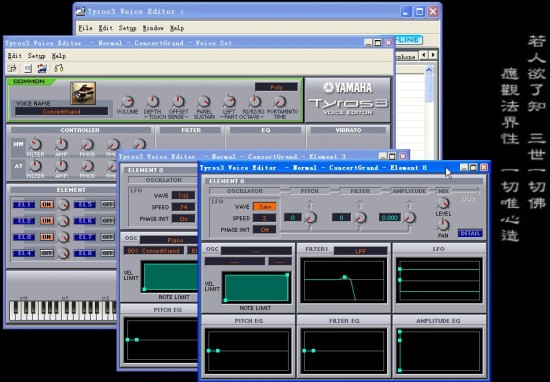Open the 001 ConcertGrand wave selector
The image size is (550, 382).
click(x=154, y=251)
